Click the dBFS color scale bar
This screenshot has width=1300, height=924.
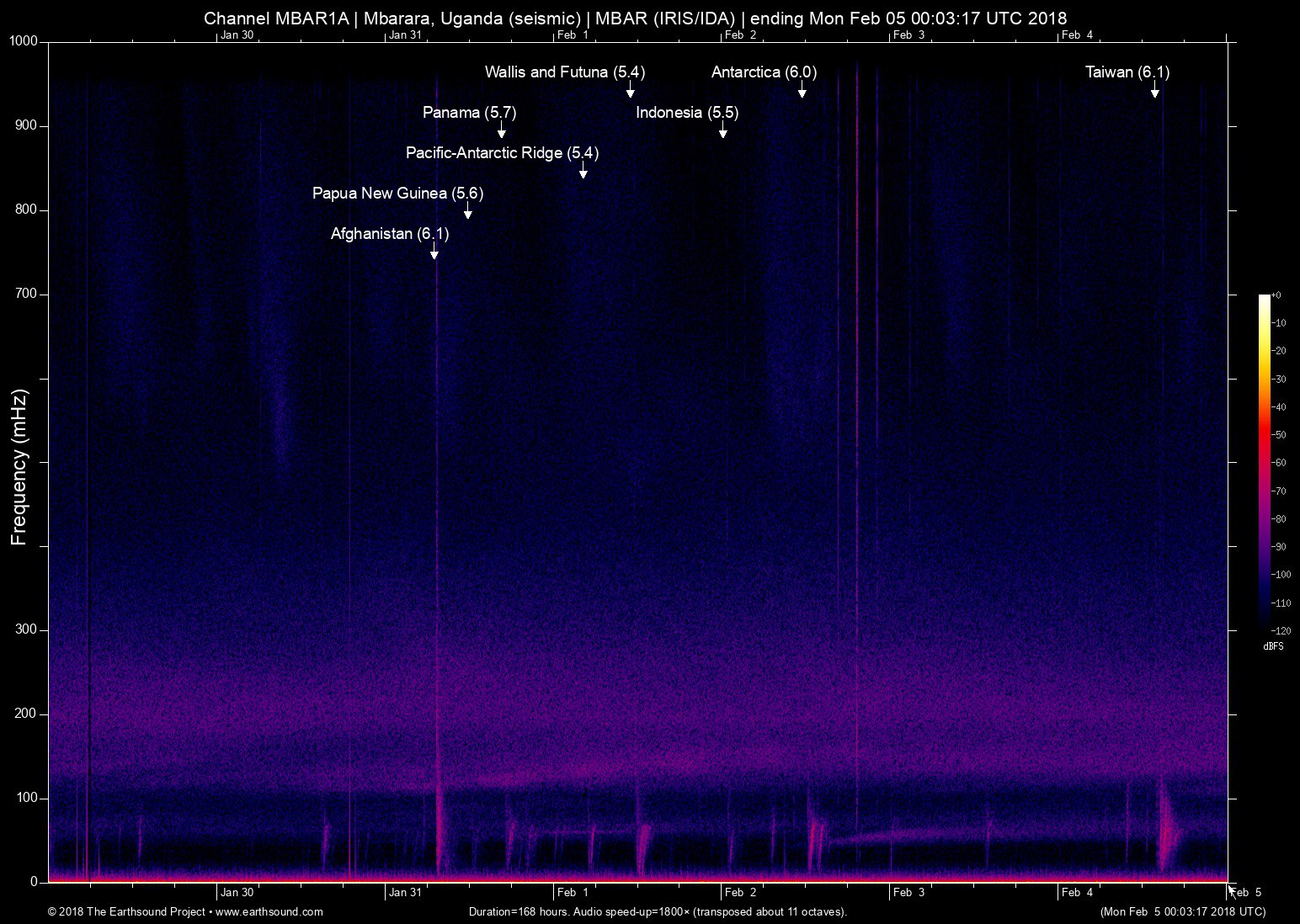click(1264, 461)
